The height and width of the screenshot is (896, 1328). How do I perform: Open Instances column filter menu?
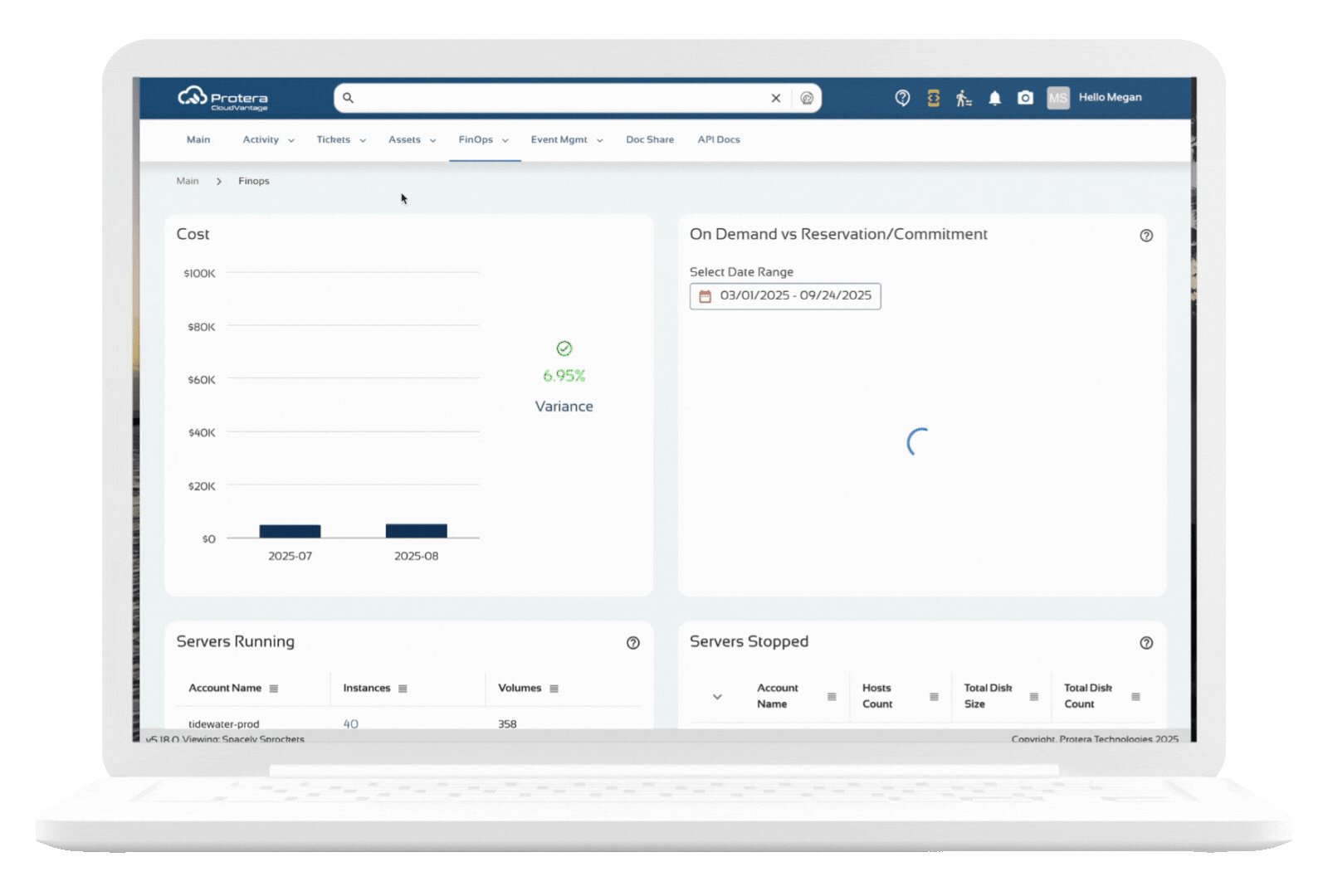(403, 689)
